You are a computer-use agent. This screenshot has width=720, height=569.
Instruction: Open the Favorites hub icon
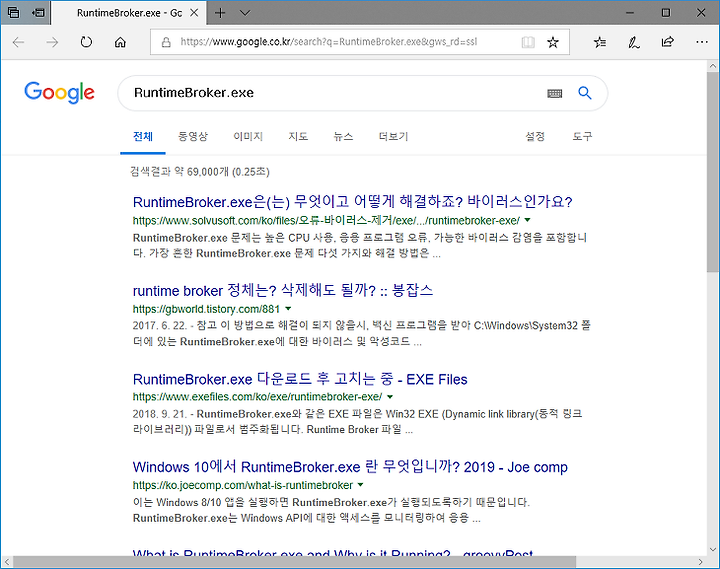point(600,42)
